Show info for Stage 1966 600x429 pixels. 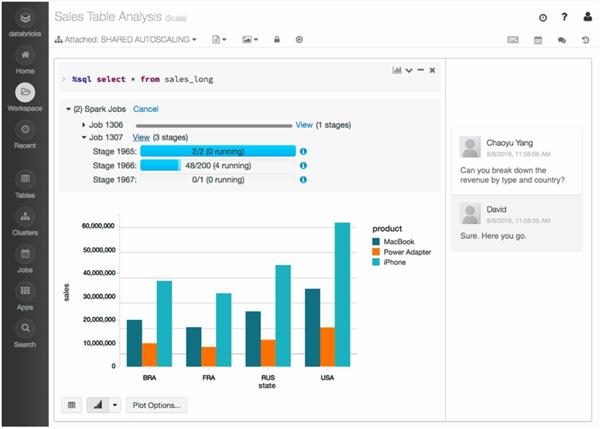click(303, 166)
